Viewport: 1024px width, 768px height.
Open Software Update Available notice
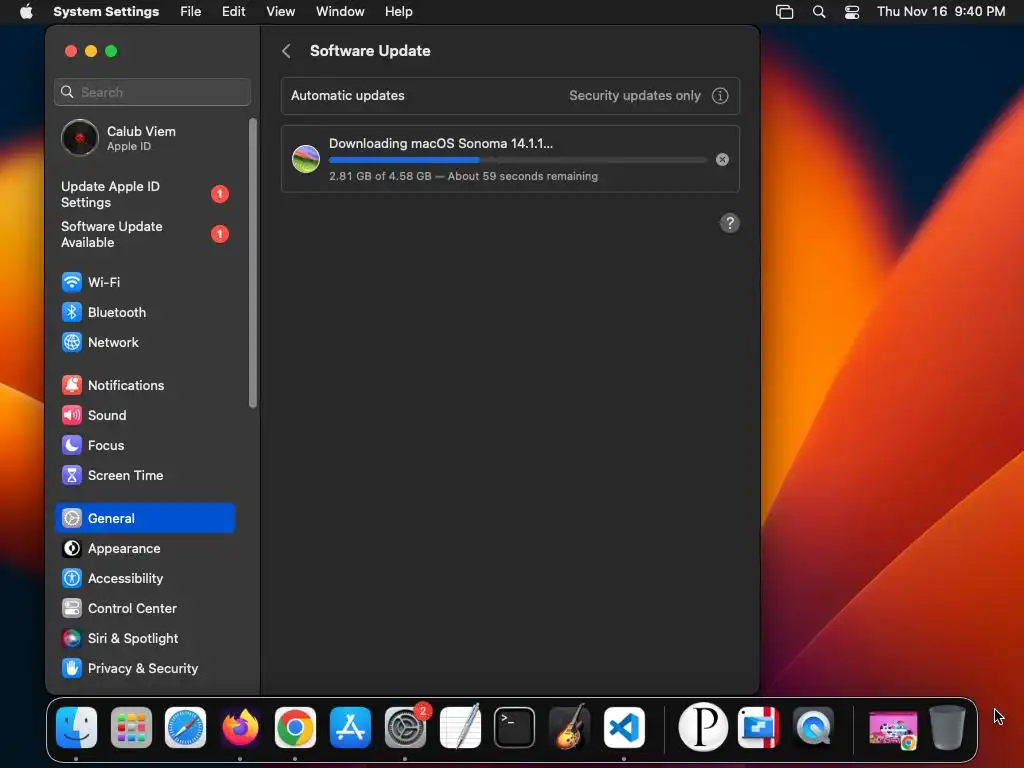[145, 234]
